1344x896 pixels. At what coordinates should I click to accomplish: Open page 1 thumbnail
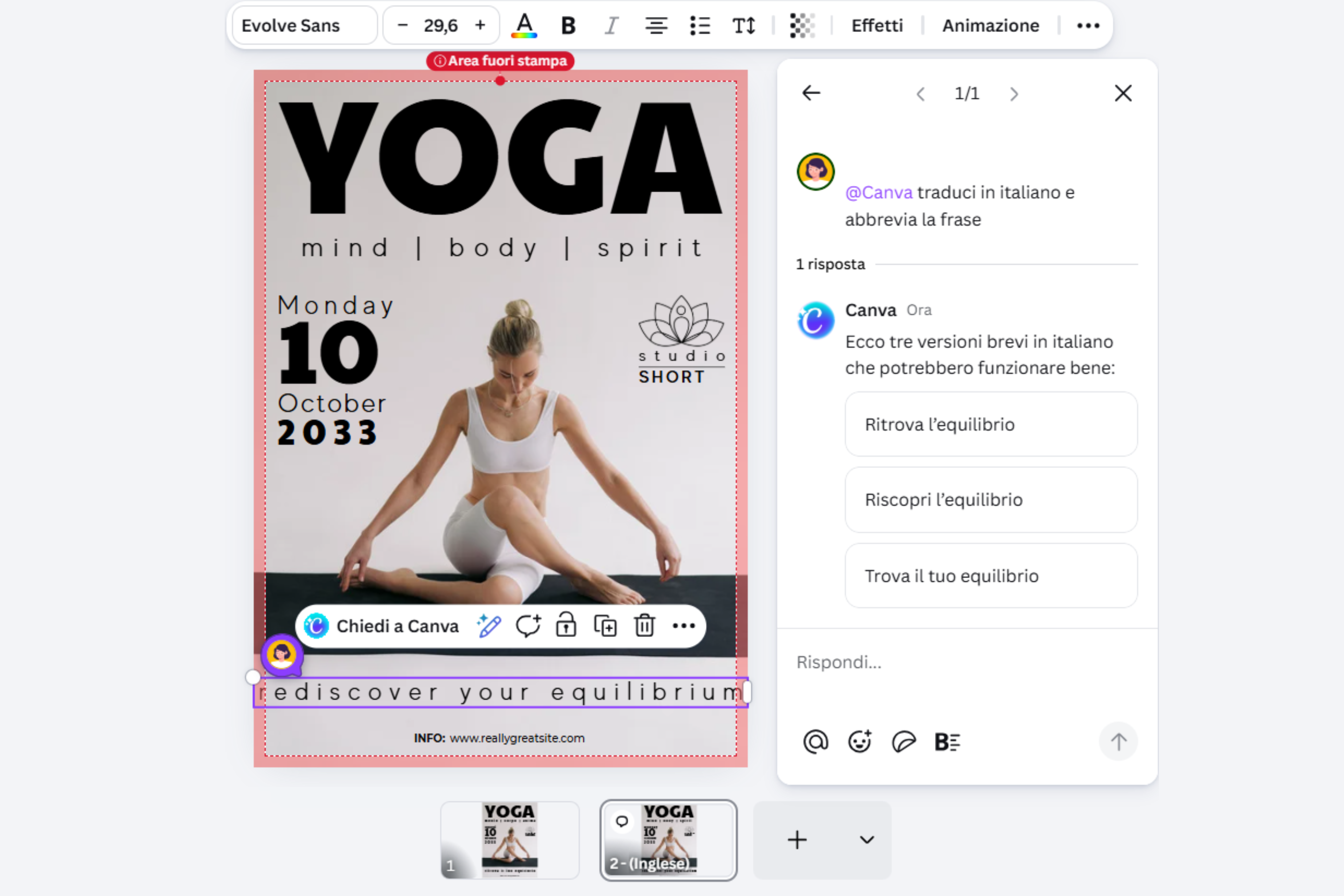(510, 840)
